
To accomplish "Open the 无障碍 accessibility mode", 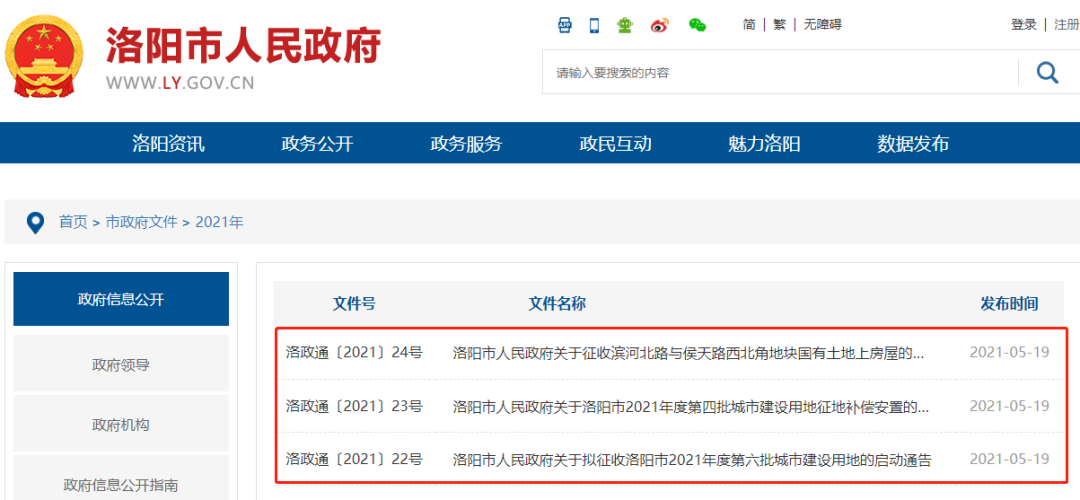I will pos(822,25).
